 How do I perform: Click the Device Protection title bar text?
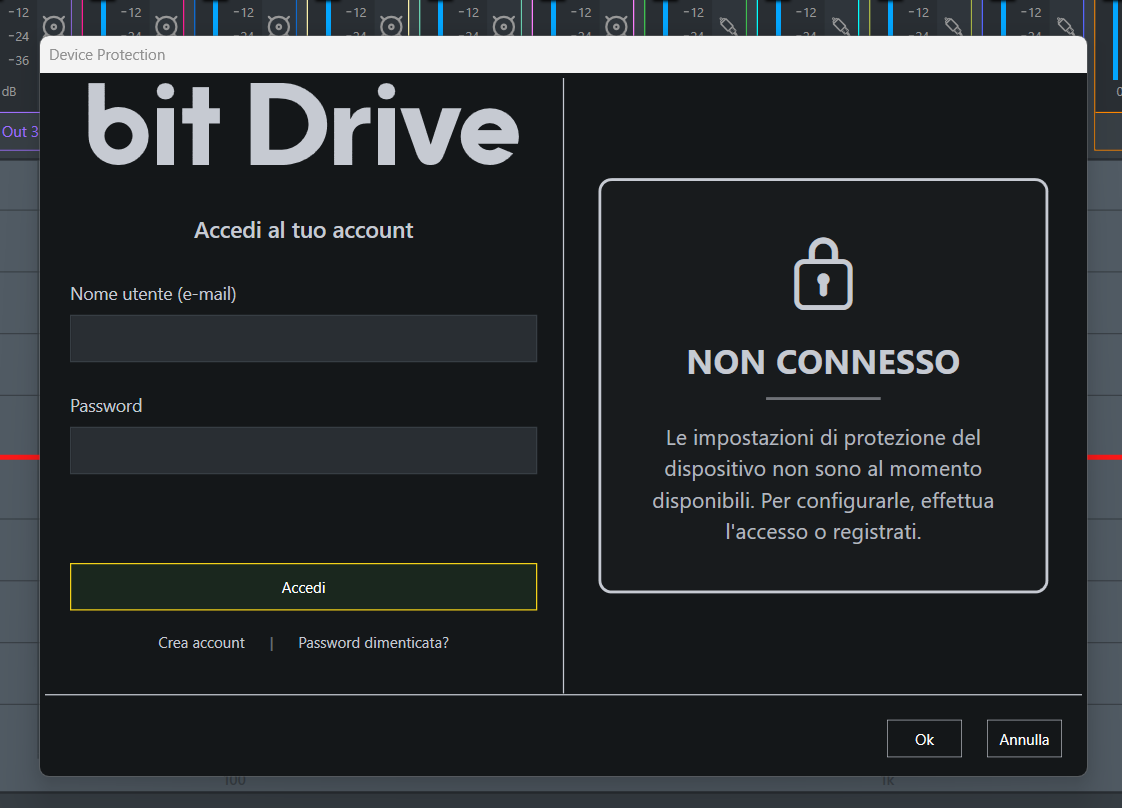pyautogui.click(x=107, y=55)
